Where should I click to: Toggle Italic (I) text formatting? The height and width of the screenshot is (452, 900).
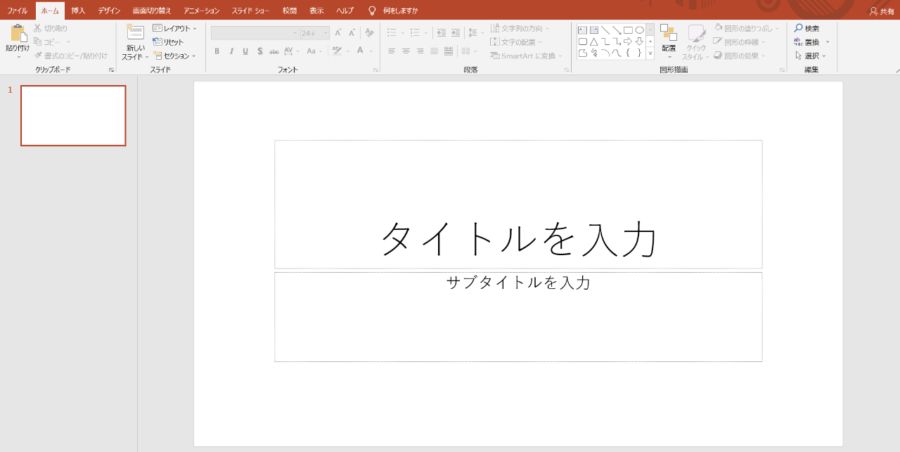(231, 51)
